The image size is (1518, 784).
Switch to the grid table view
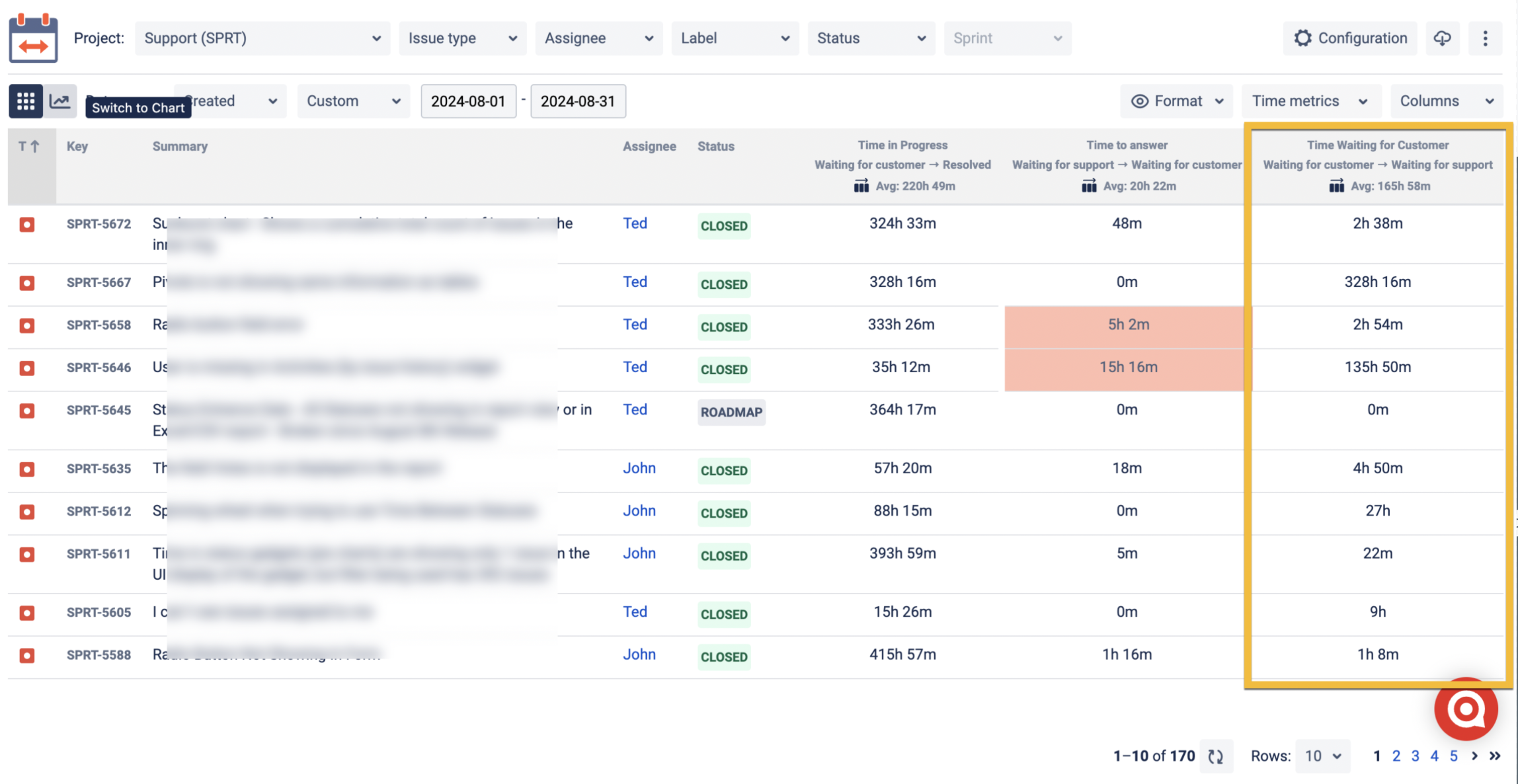point(26,101)
